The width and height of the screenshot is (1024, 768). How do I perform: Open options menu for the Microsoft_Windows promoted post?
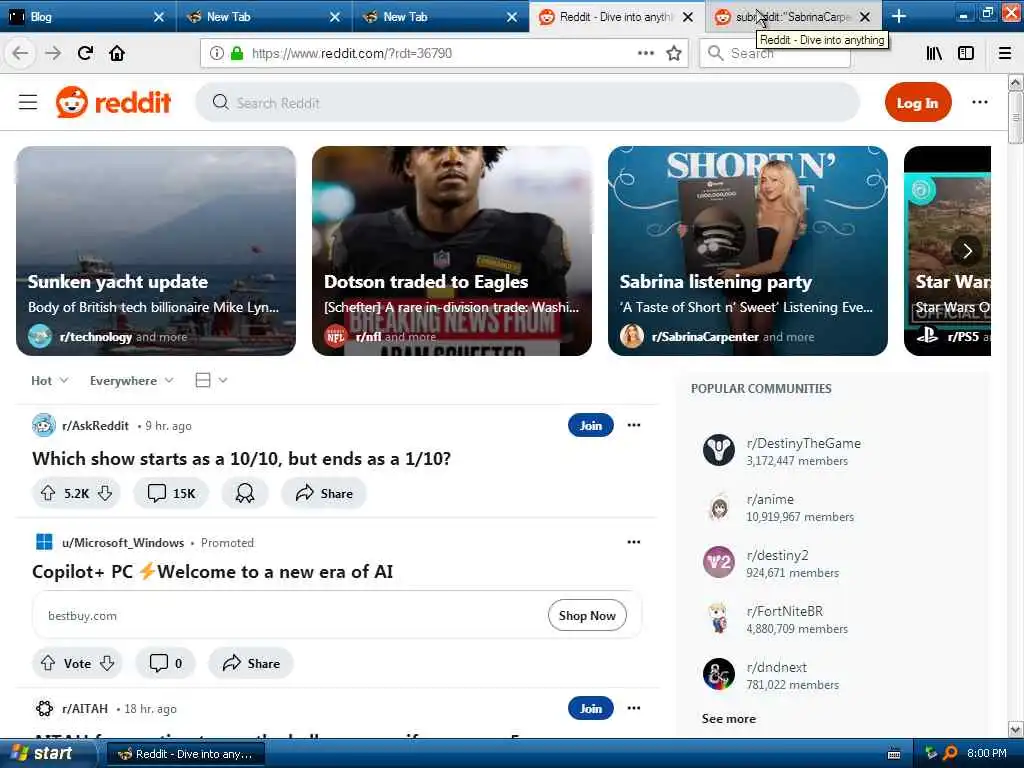pyautogui.click(x=633, y=542)
